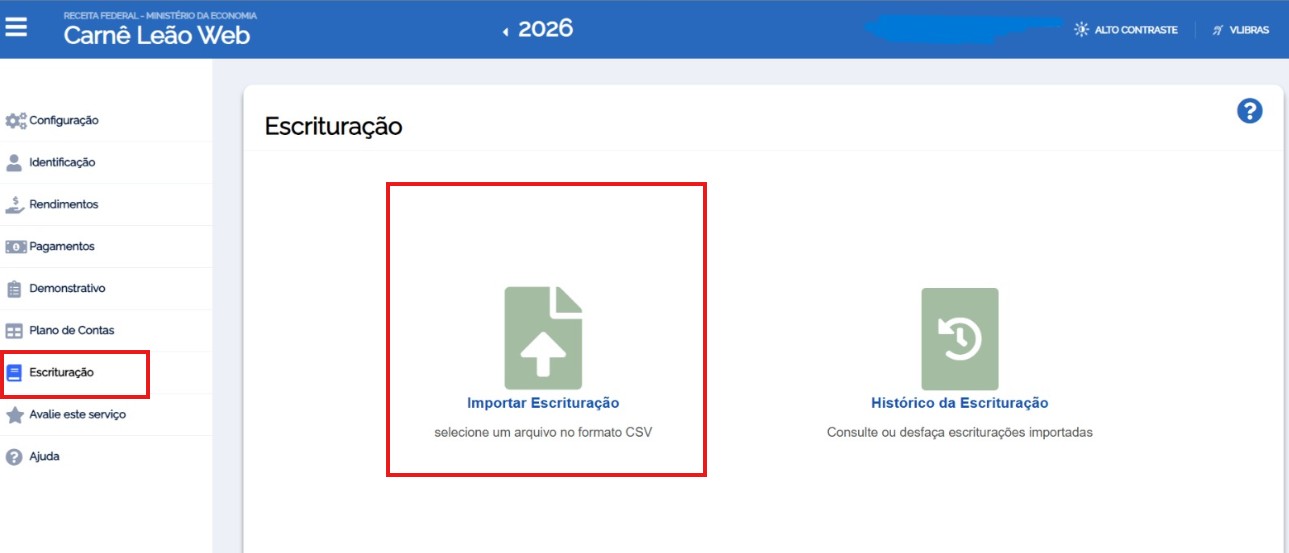Go to previous year using the arrow beside 2026
The image size is (1289, 553).
point(506,31)
